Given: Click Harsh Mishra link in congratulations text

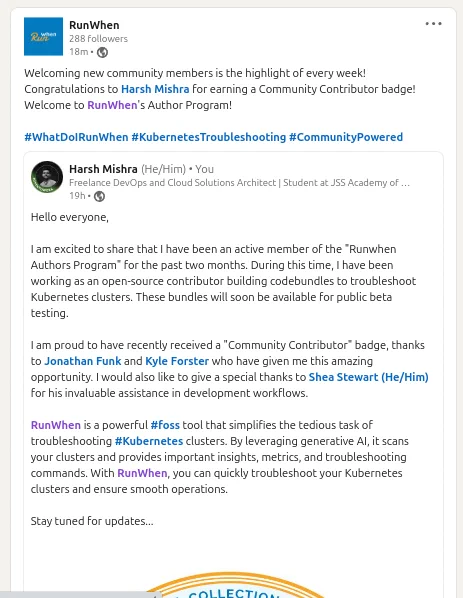Looking at the screenshot, I should [155, 89].
